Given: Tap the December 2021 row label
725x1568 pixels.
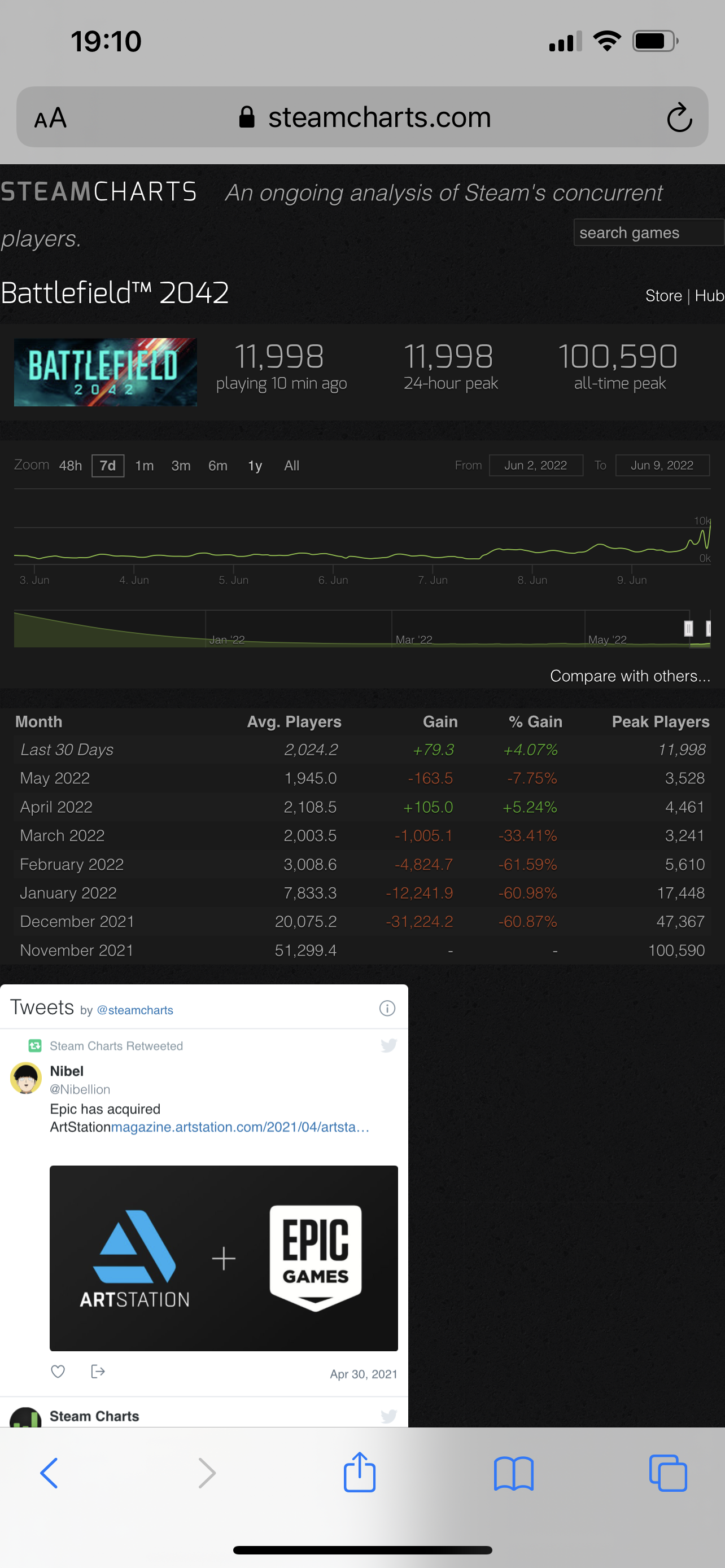Looking at the screenshot, I should [x=77, y=922].
